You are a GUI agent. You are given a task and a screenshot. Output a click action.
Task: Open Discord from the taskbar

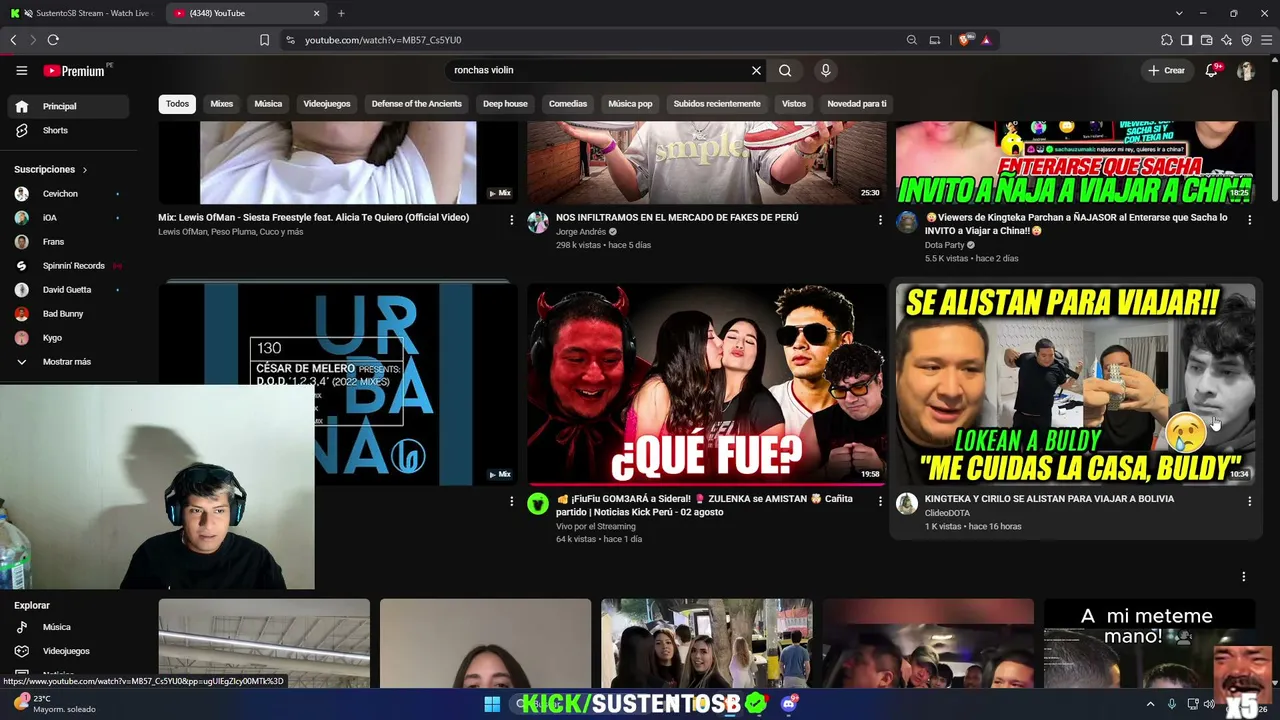(789, 704)
